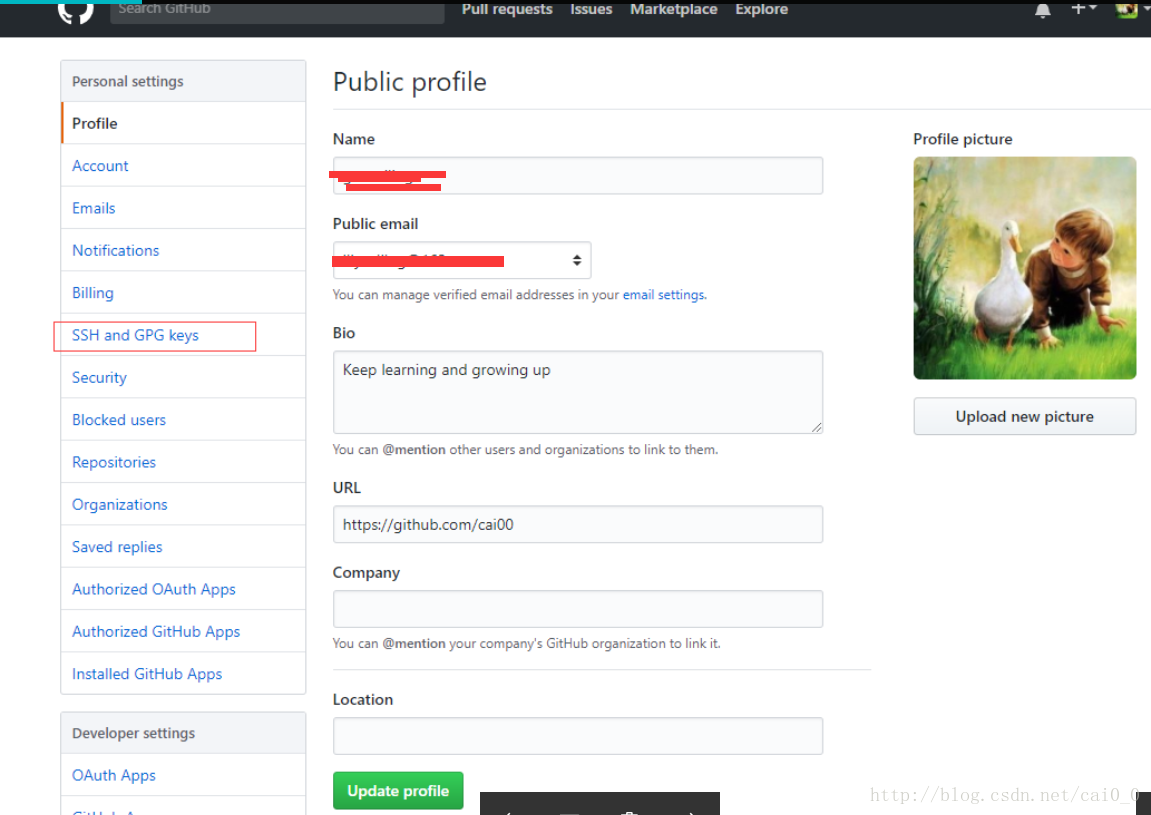Click the Update profile button
Image resolution: width=1151 pixels, height=815 pixels.
click(398, 791)
